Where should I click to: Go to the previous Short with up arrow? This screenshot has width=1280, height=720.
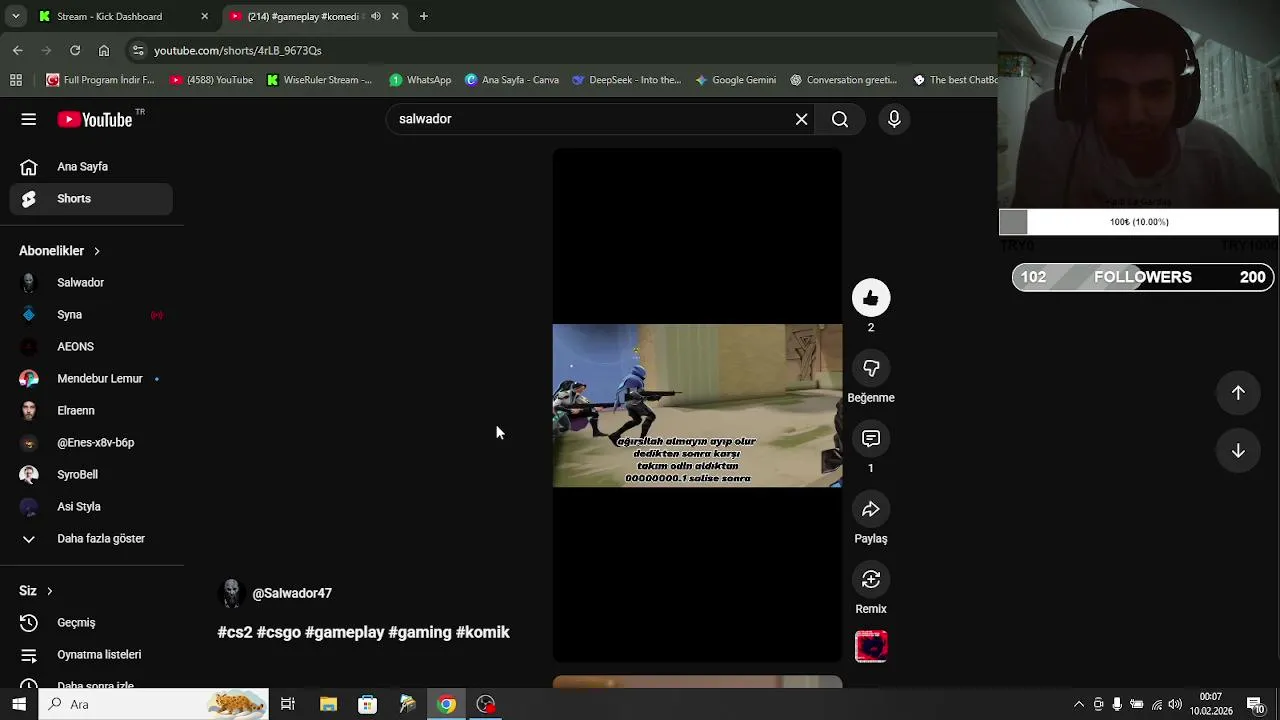(x=1238, y=393)
